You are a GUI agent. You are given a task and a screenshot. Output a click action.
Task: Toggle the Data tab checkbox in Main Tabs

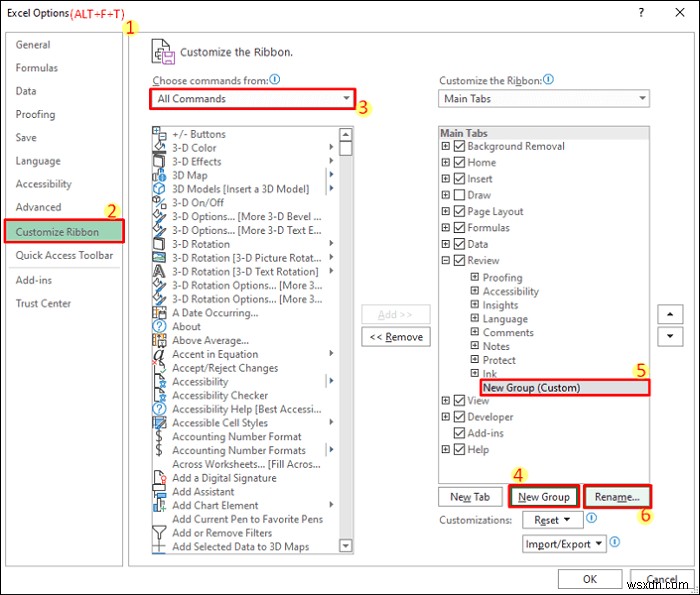(x=459, y=244)
